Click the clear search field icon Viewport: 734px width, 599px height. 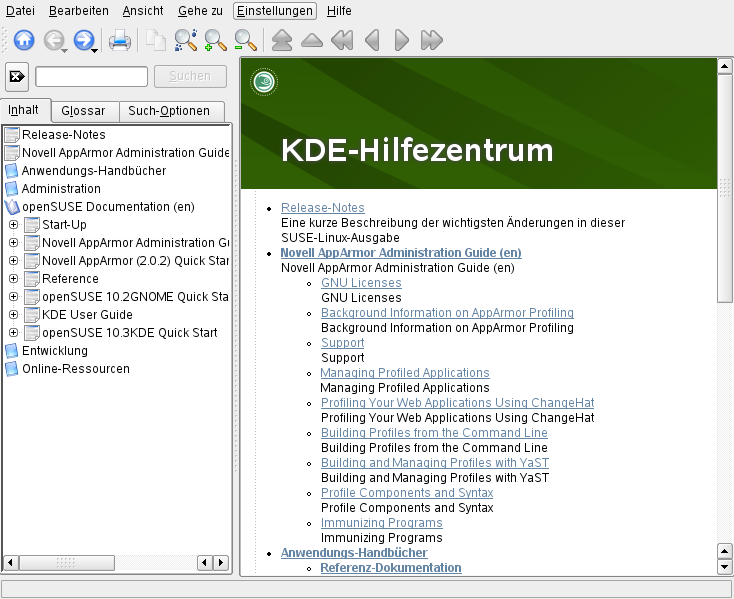[x=17, y=76]
